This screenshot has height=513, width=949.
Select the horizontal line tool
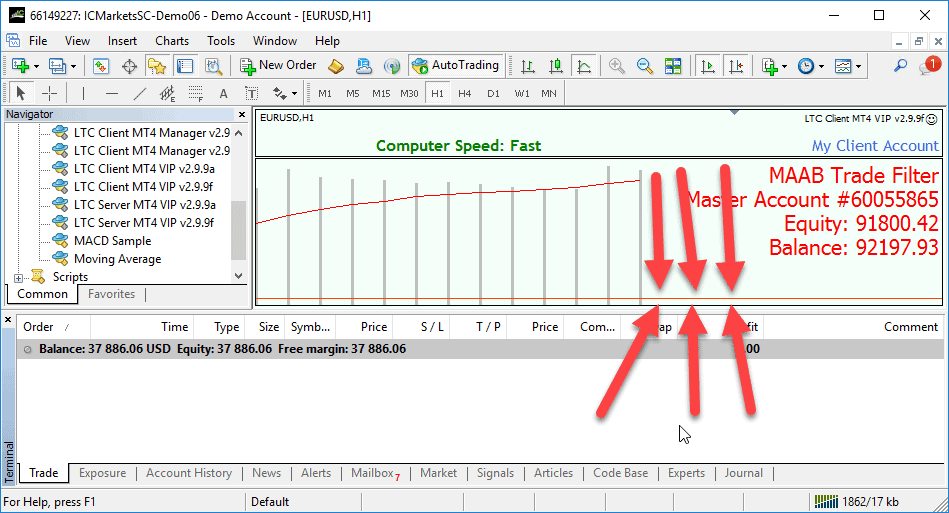[111, 93]
